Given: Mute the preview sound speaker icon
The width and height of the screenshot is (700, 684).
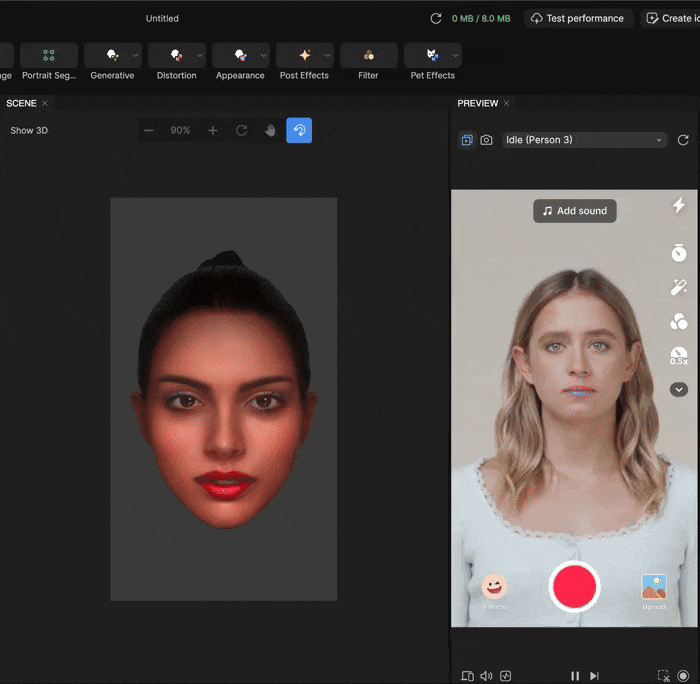Looking at the screenshot, I should [x=486, y=676].
